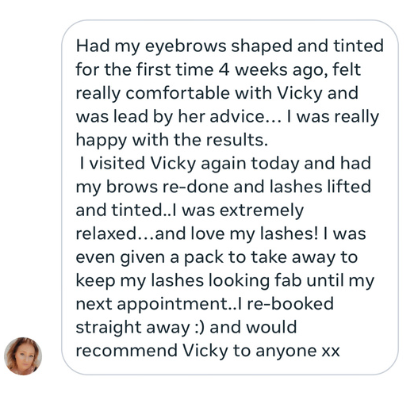
Task: Click the phrase "take away"
Action: point(293,257)
